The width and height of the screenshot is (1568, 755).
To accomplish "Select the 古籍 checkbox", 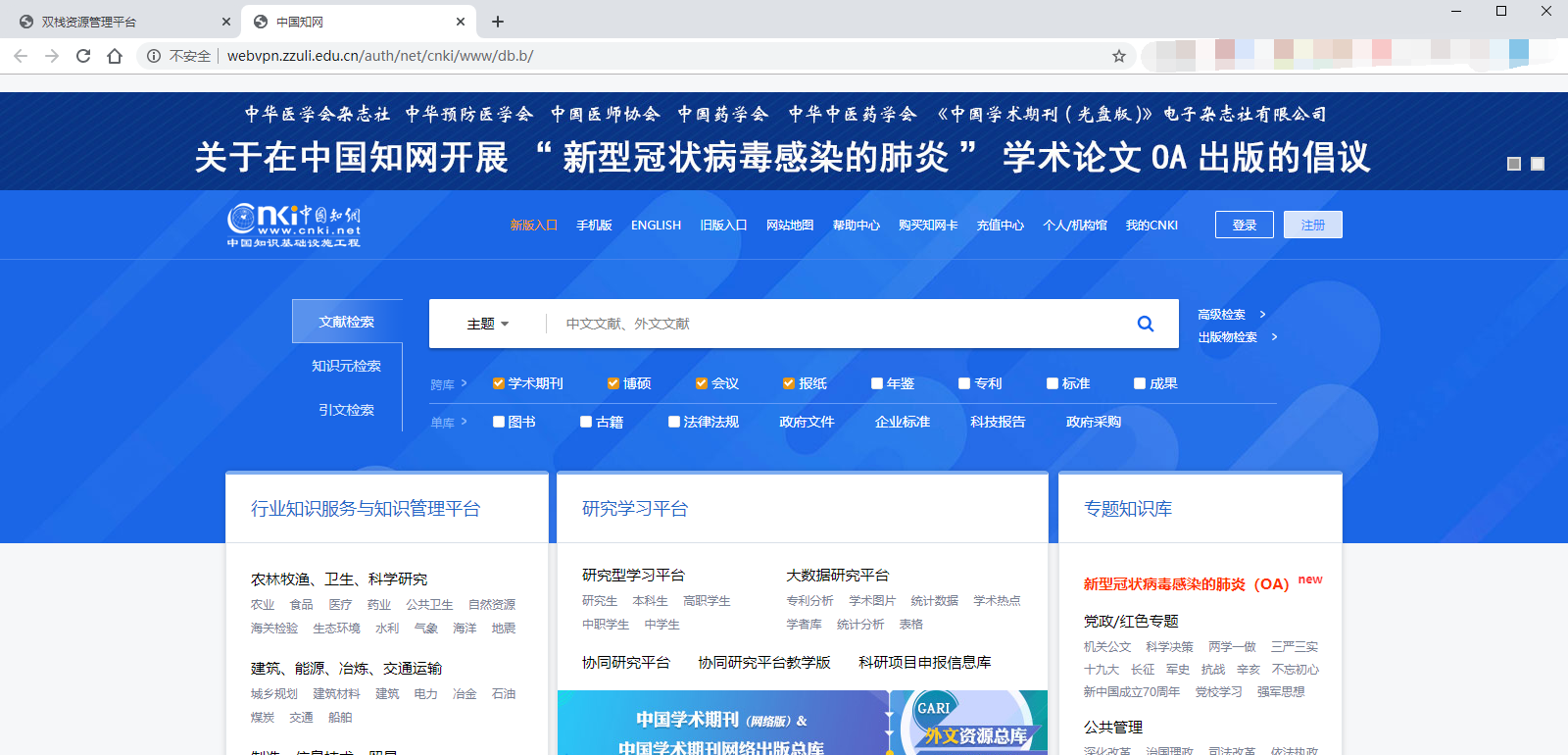I will point(586,422).
